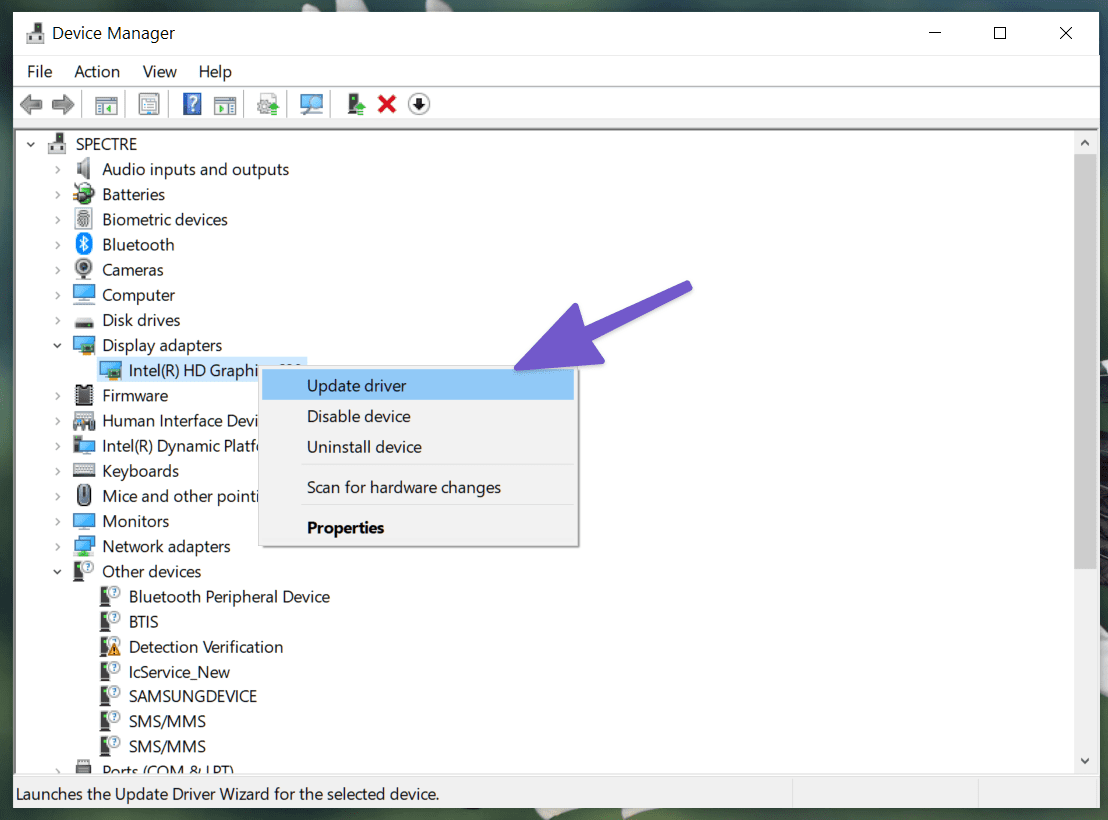The image size is (1108, 820).
Task: Click the red X Uninstall device icon
Action: point(387,105)
